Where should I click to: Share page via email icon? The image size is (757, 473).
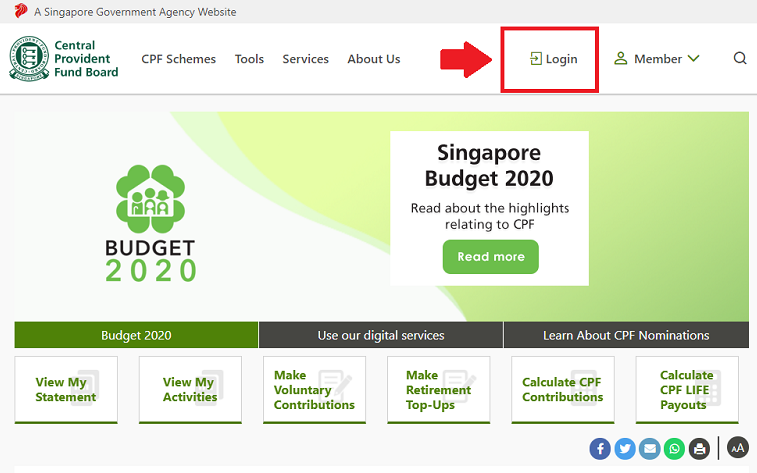tap(650, 449)
